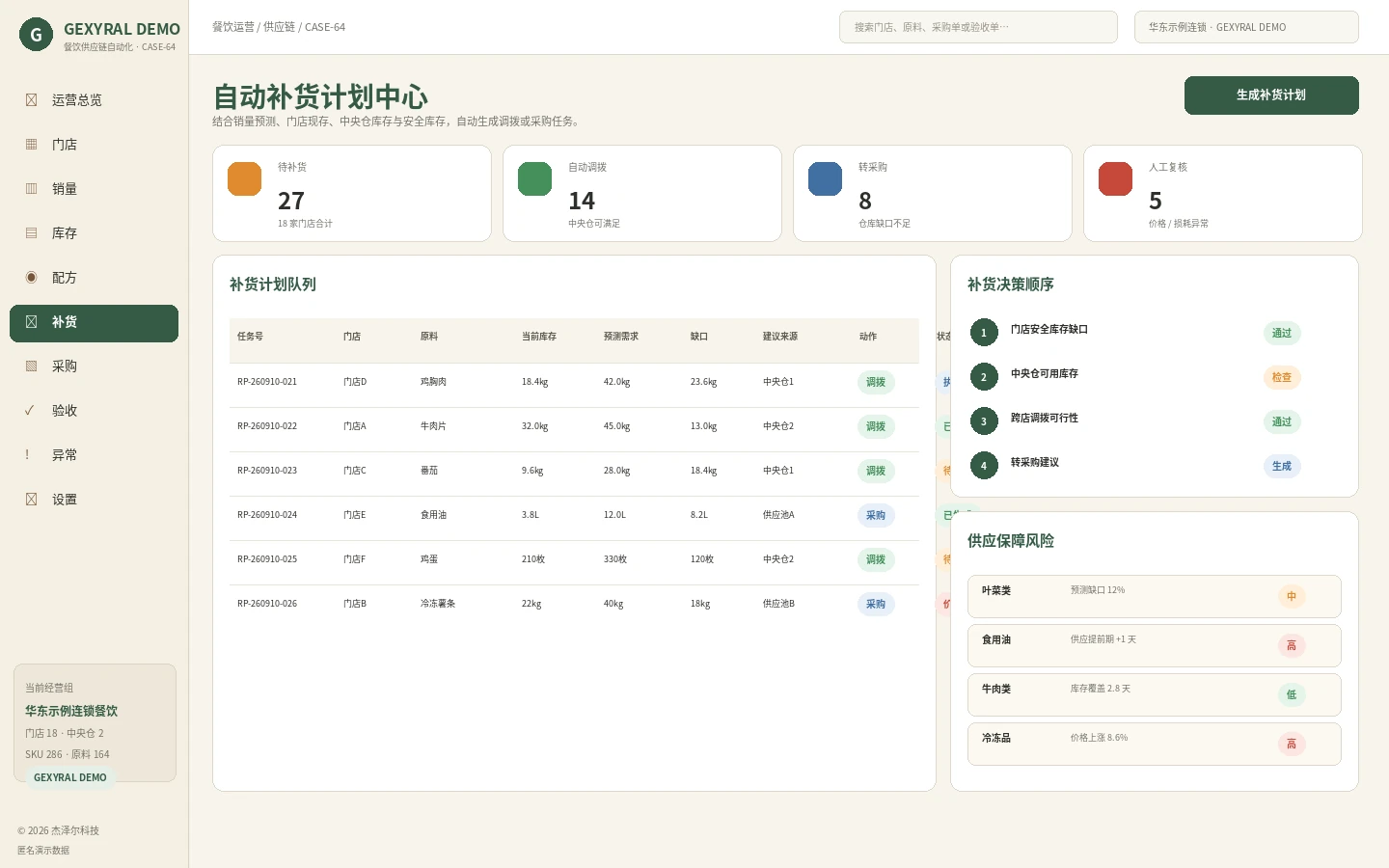Click the 检查 badge for 中央仓可用库存
Viewport: 1389px width, 868px height.
1282,377
